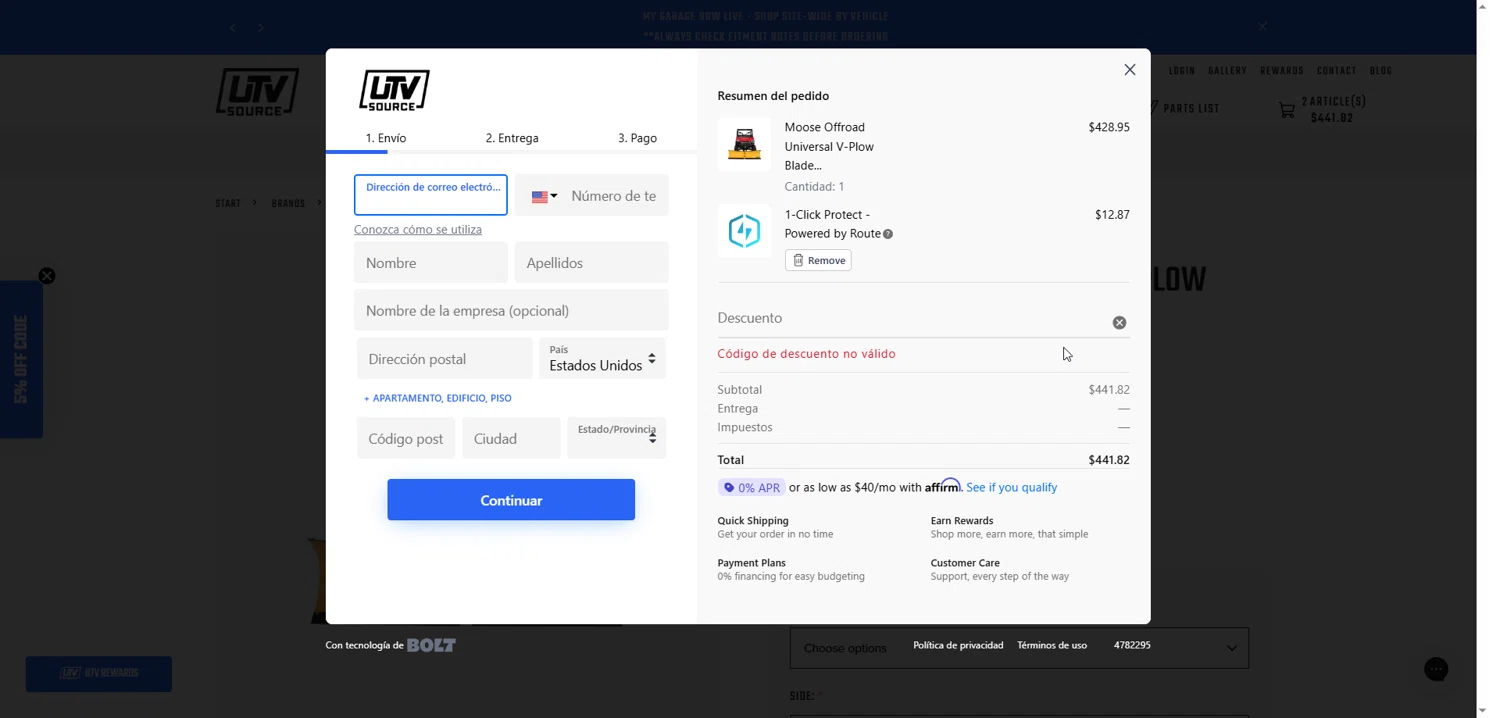Click the UTV Source logo in checkout modal
This screenshot has width=1500, height=718.
coord(394,90)
